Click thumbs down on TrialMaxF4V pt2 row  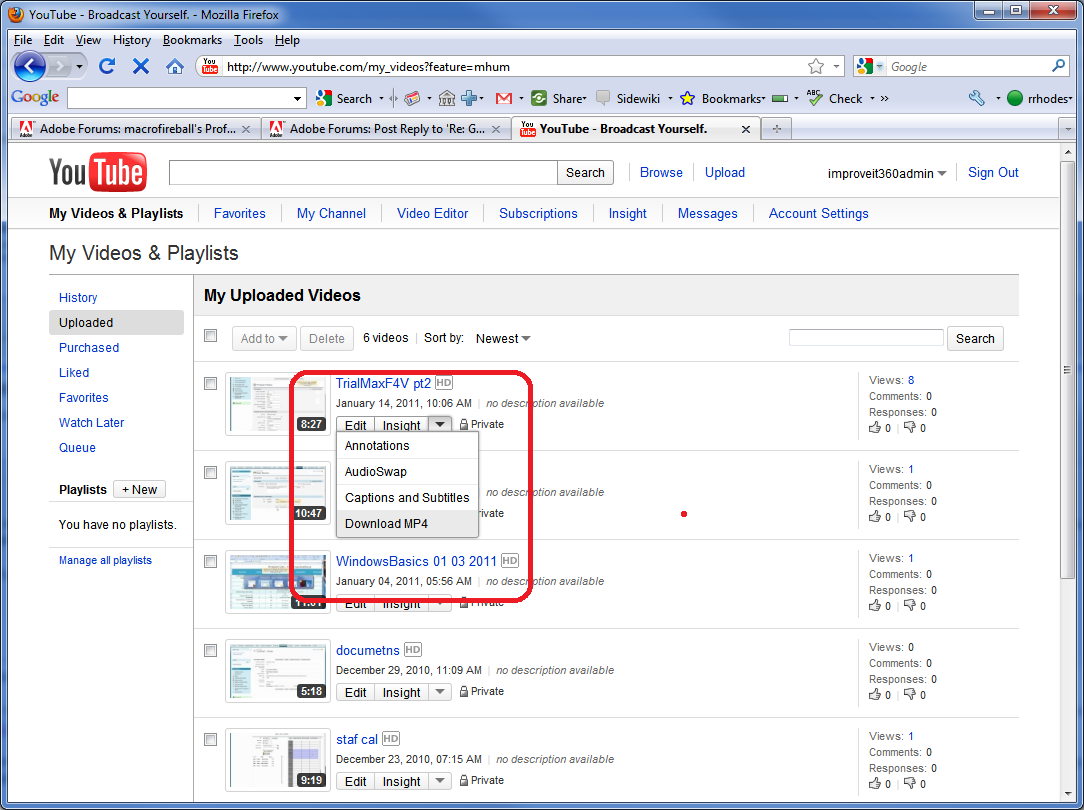click(910, 428)
